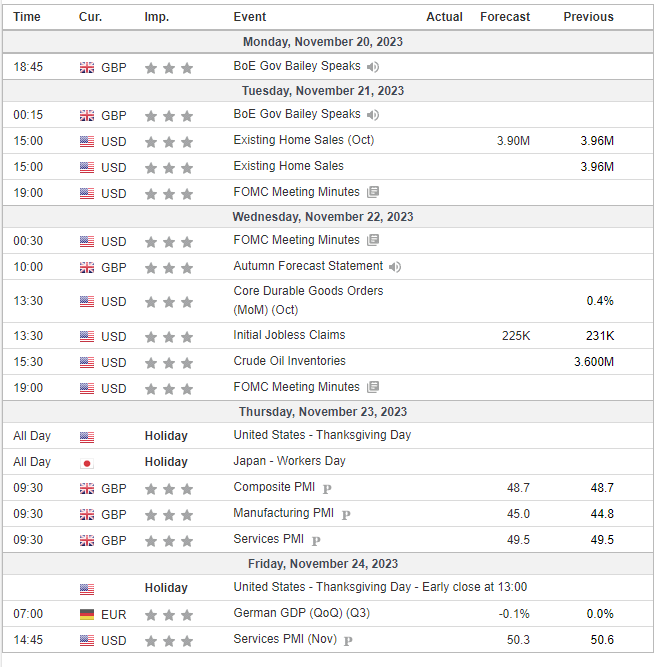Click speaker icon on Tuesday 00:15 Bailey event

373,115
